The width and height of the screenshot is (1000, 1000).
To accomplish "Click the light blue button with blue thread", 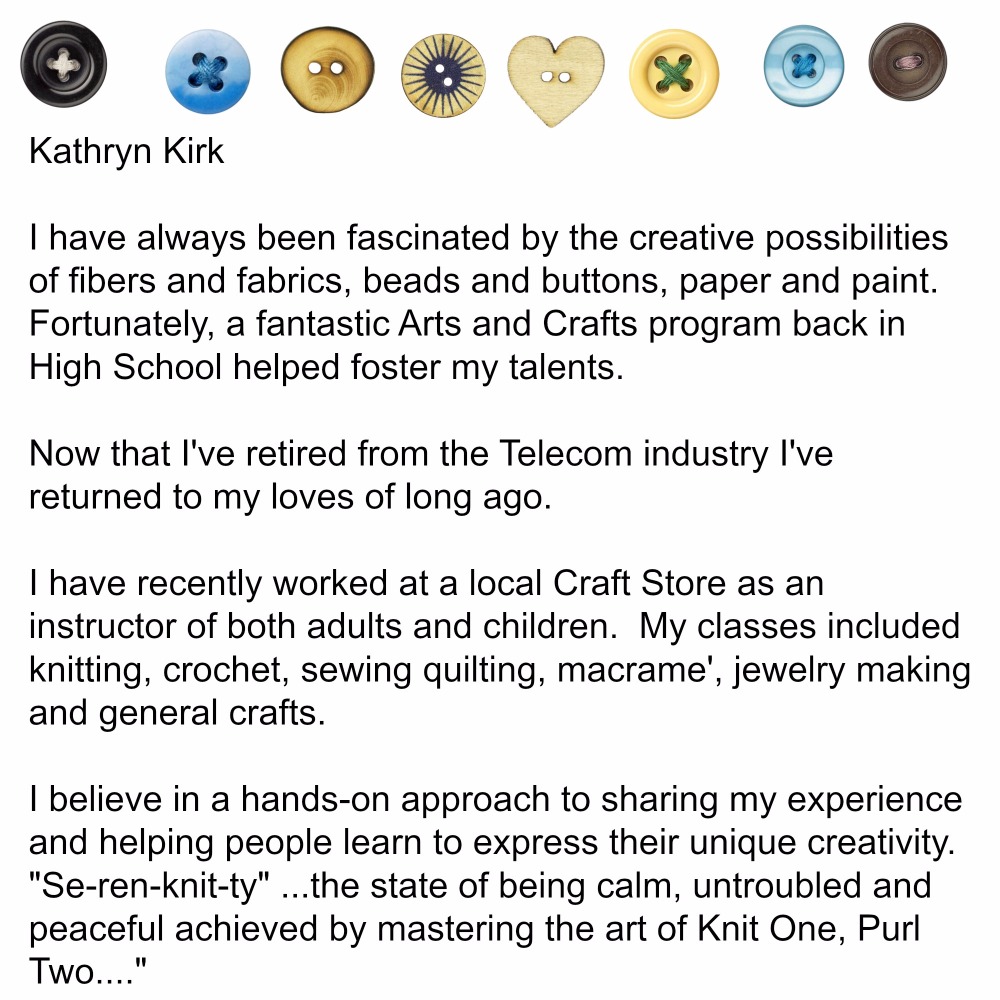I will pos(804,66).
